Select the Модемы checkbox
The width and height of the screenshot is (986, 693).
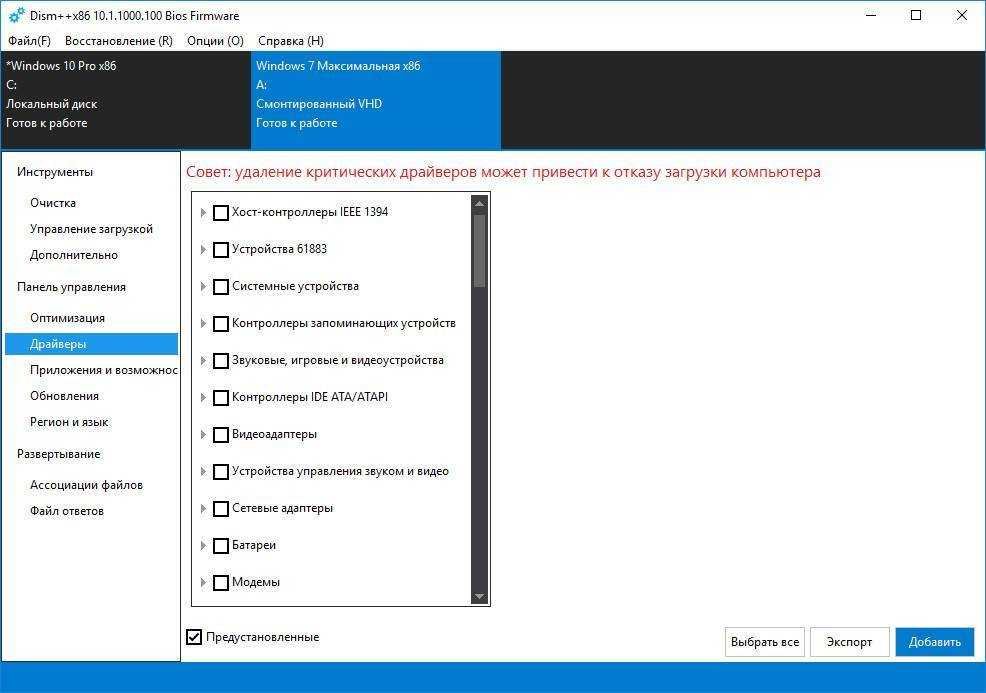pos(221,583)
